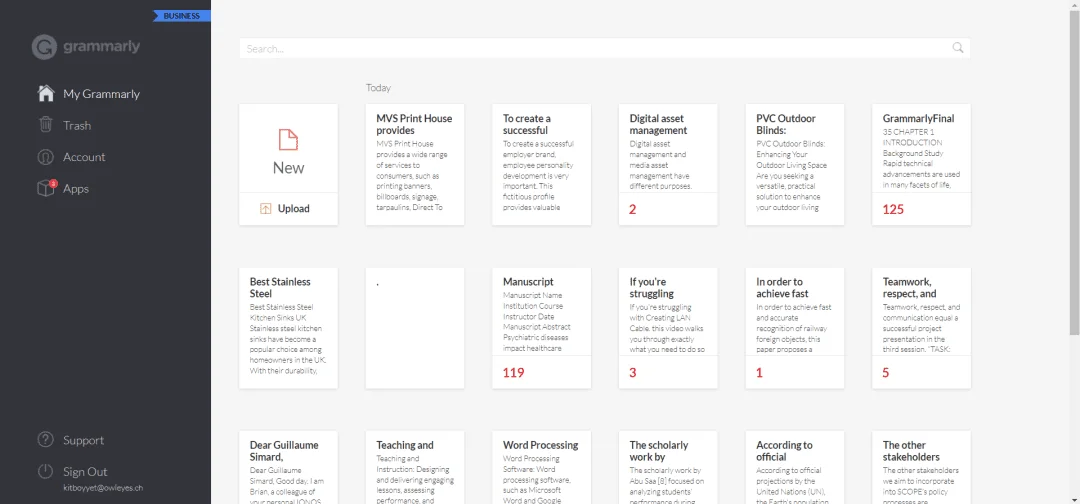Click the Apps box icon with badge
The height and width of the screenshot is (504, 1080).
[x=45, y=188]
